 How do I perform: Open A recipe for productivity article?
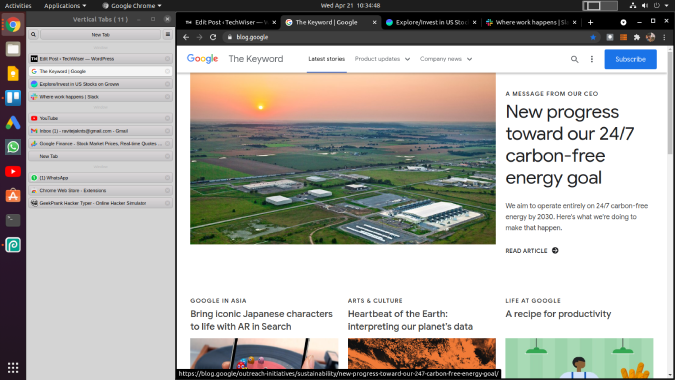pos(558,314)
